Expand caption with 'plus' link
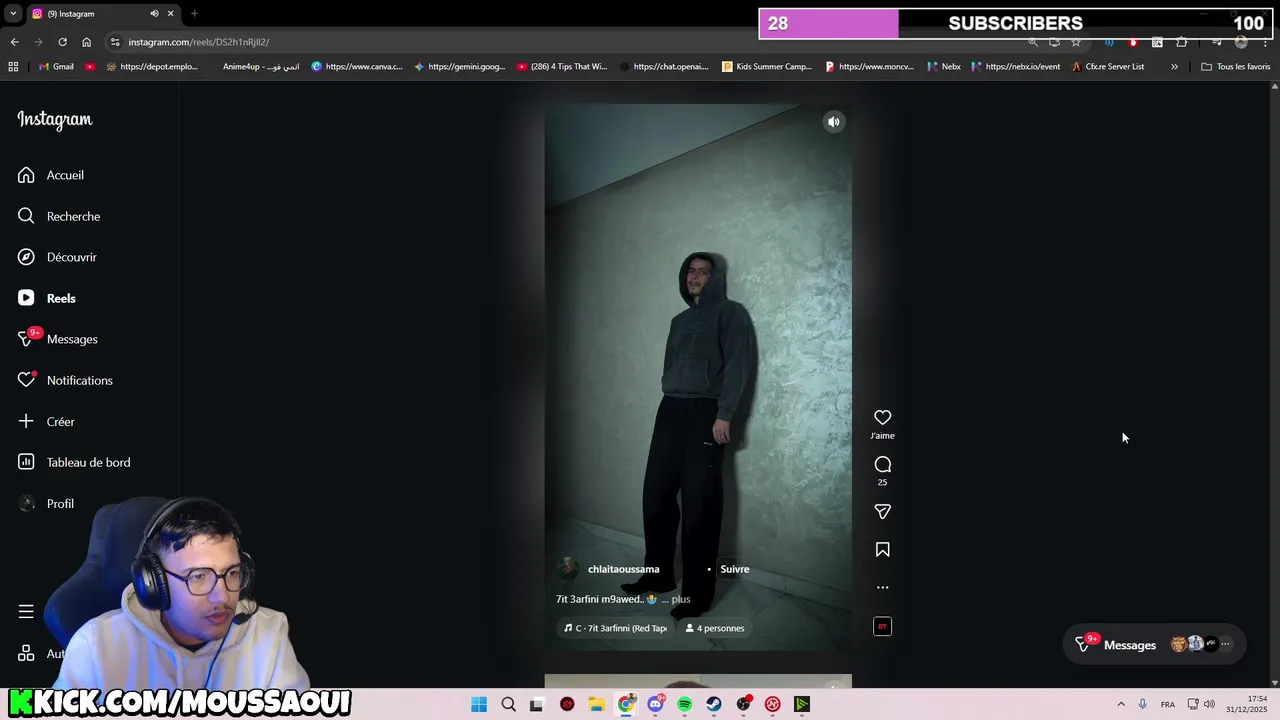 681,599
